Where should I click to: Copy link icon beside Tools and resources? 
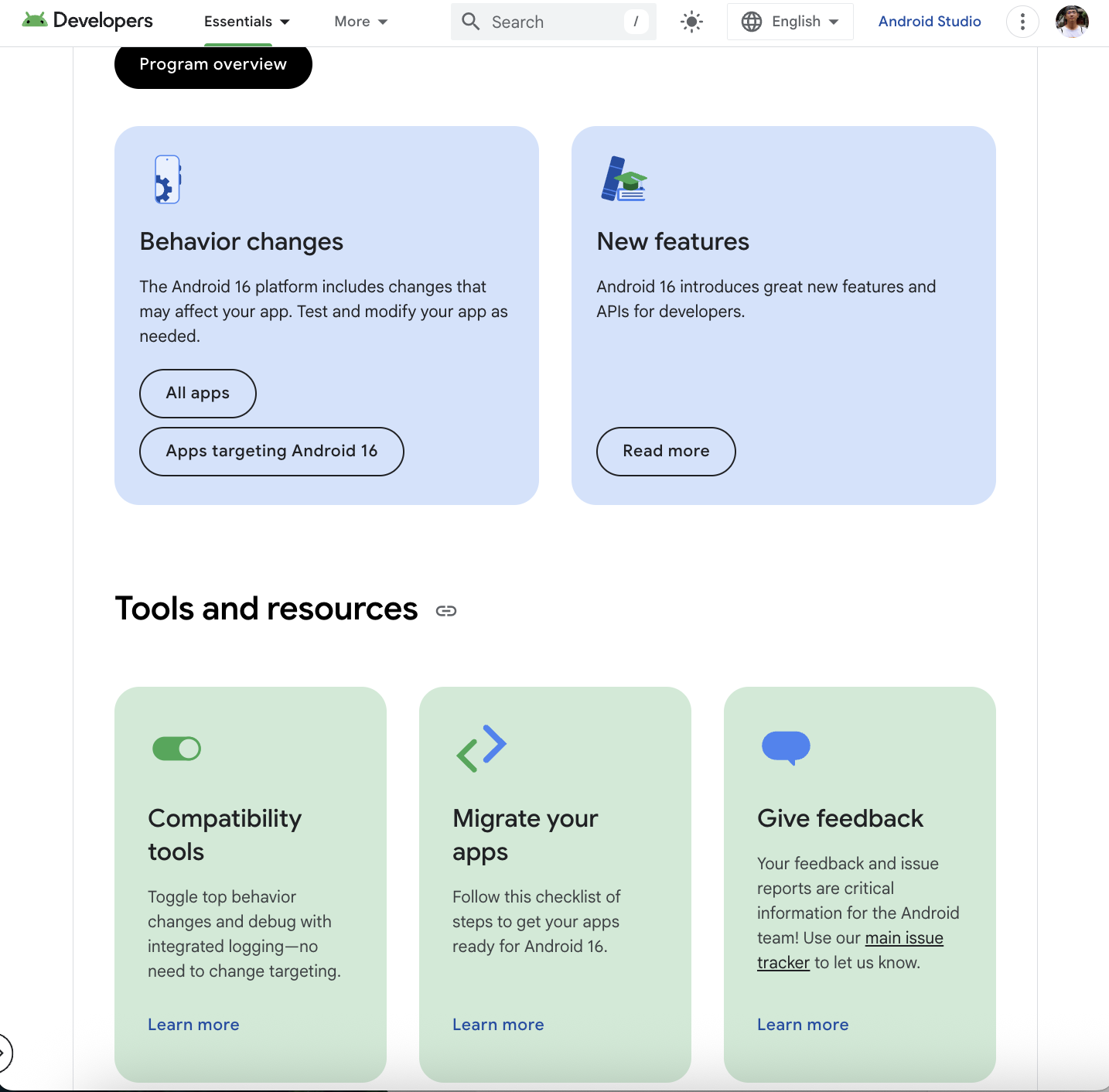click(x=446, y=611)
